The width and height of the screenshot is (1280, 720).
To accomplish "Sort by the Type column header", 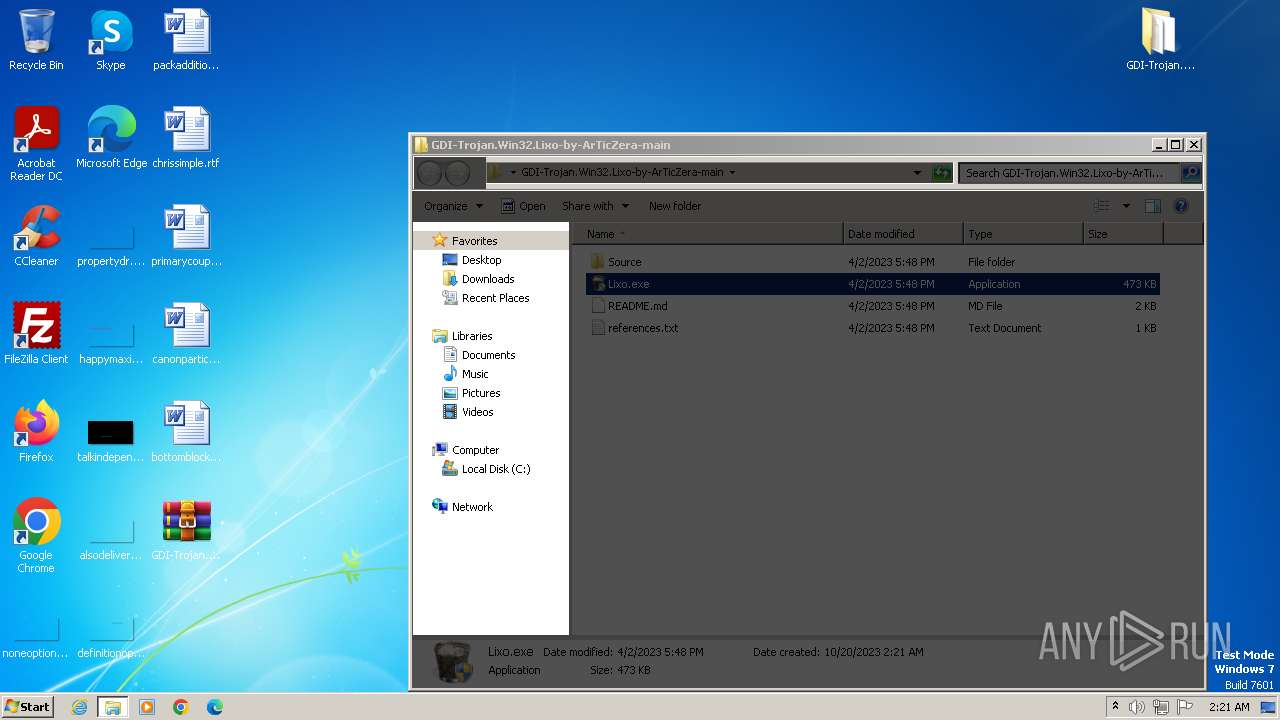I will point(1023,234).
